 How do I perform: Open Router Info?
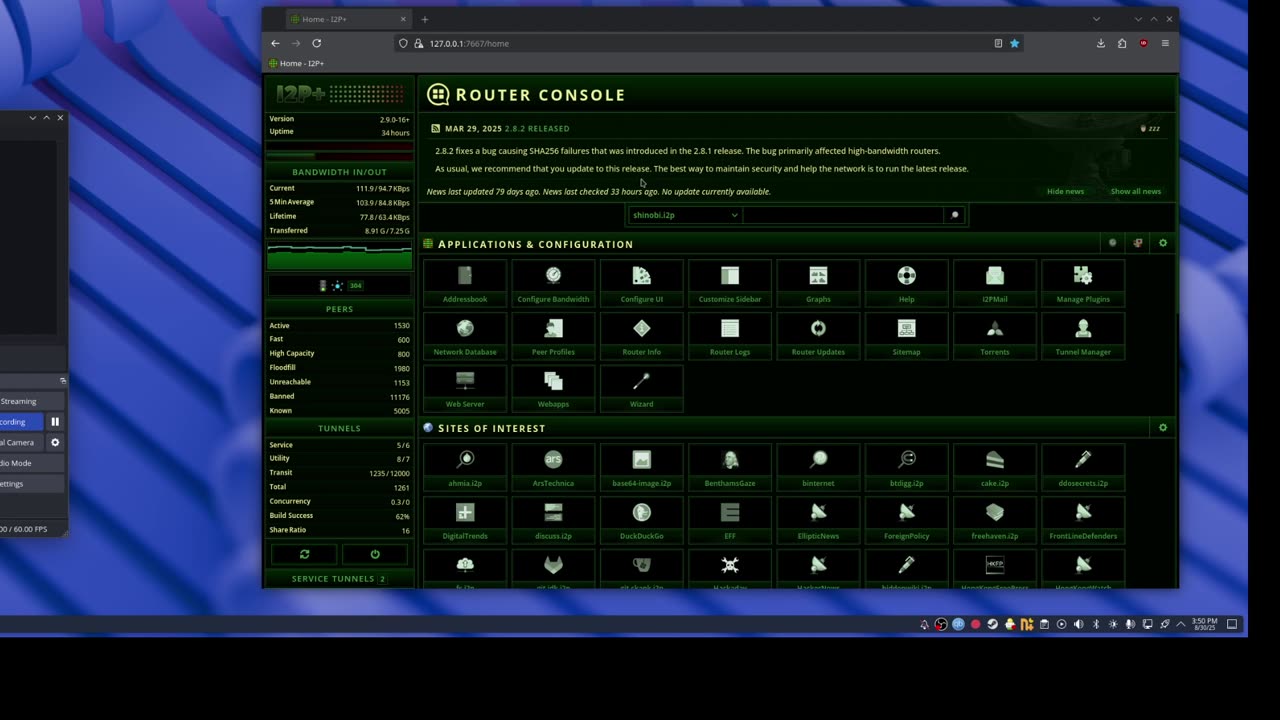641,336
